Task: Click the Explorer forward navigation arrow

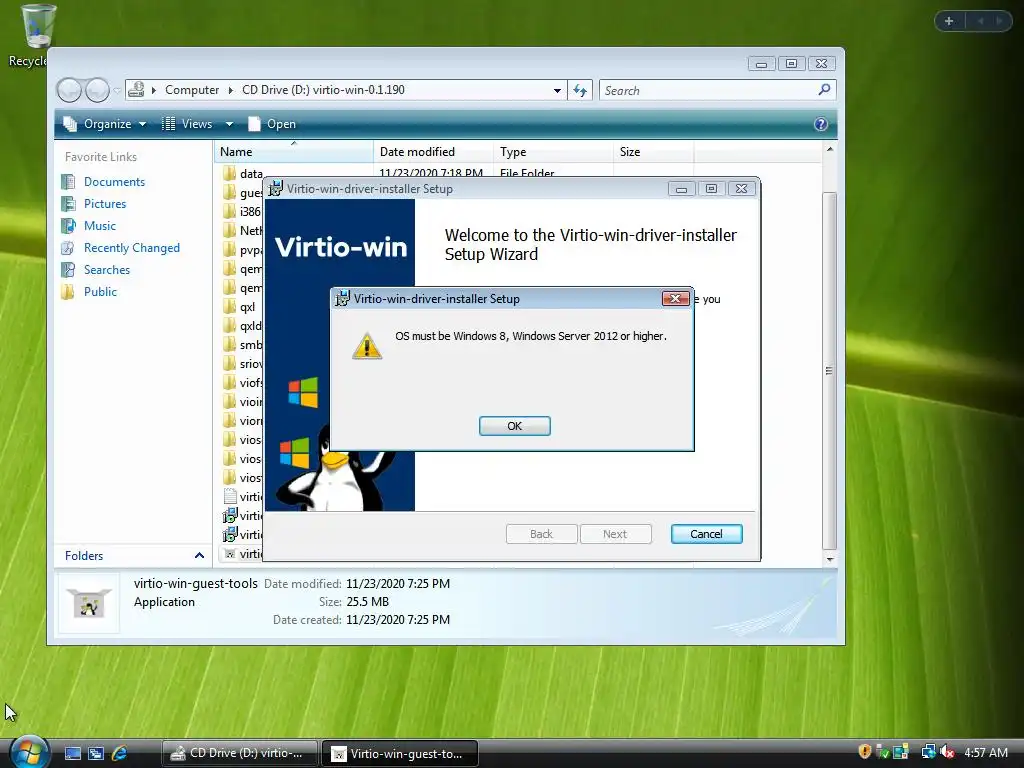Action: [97, 90]
